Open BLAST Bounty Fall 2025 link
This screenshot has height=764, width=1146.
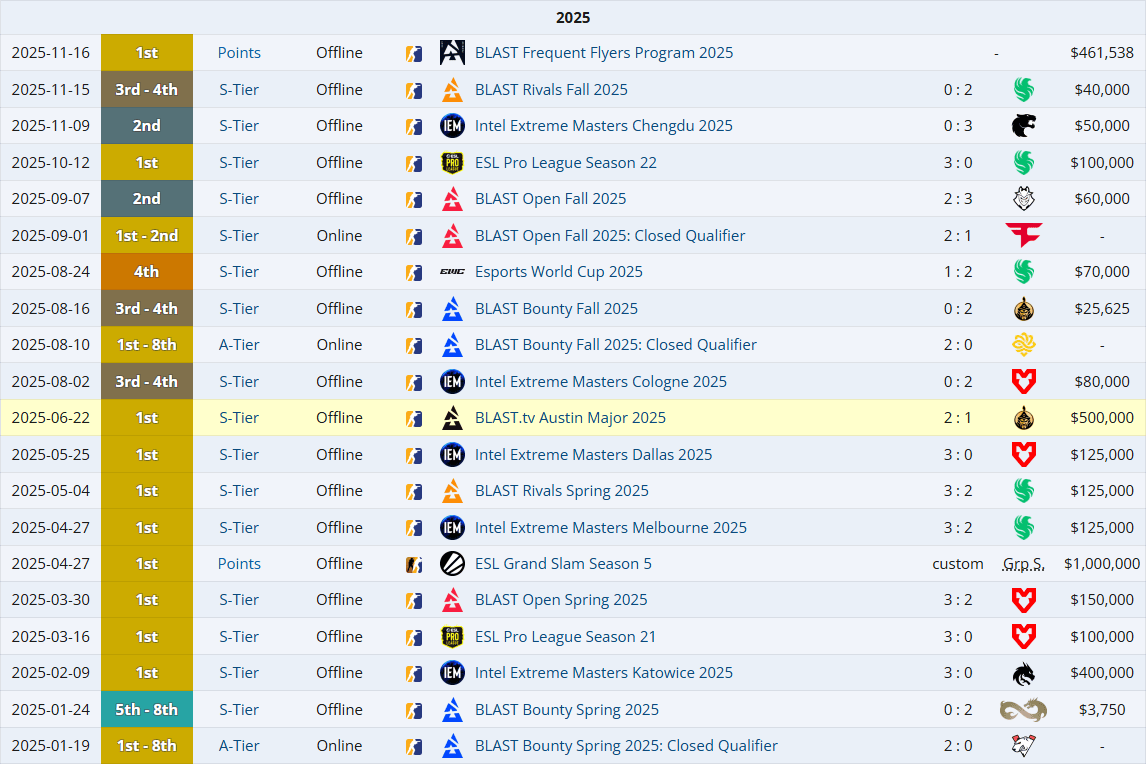556,309
